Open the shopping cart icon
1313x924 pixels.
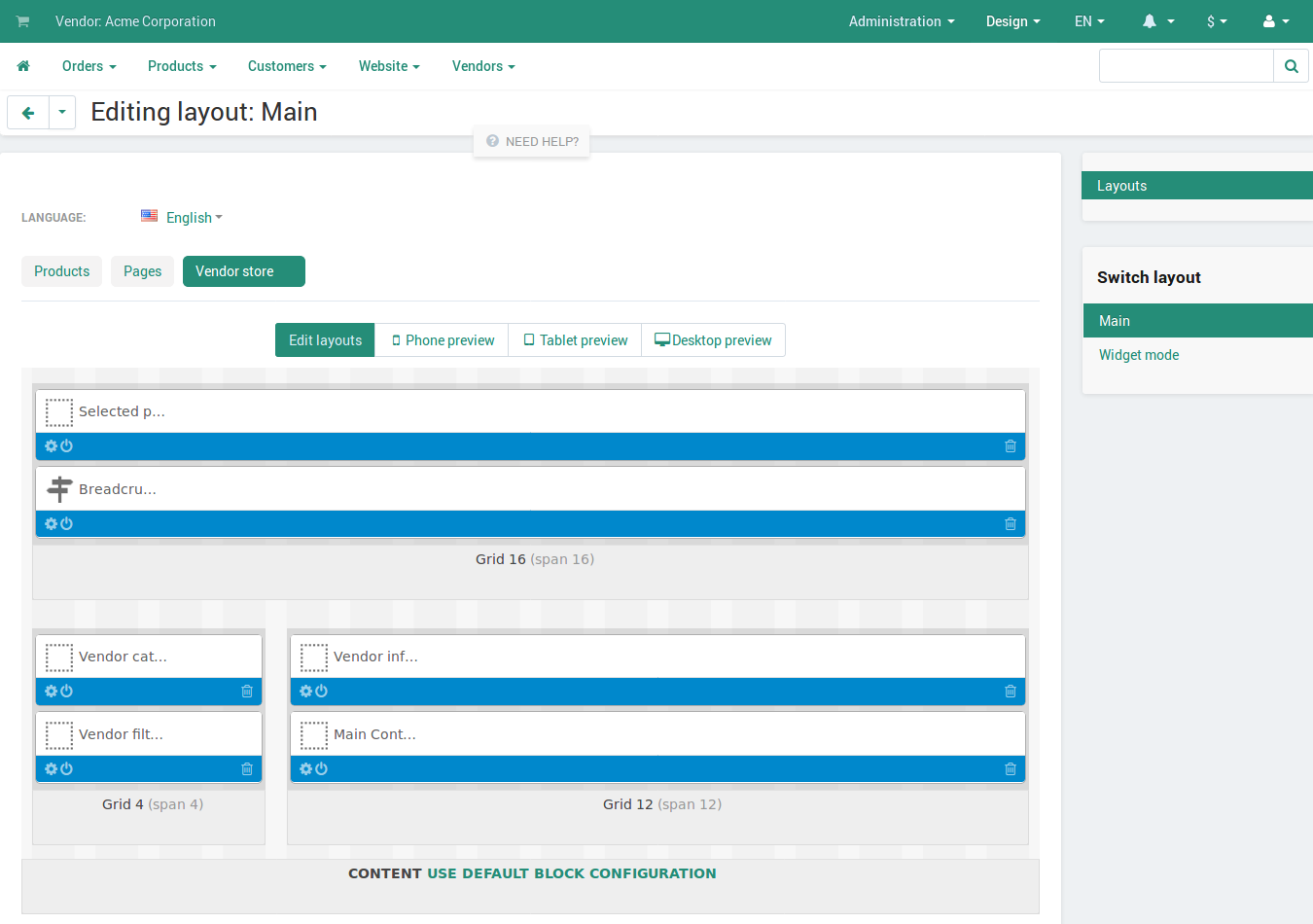pos(22,21)
